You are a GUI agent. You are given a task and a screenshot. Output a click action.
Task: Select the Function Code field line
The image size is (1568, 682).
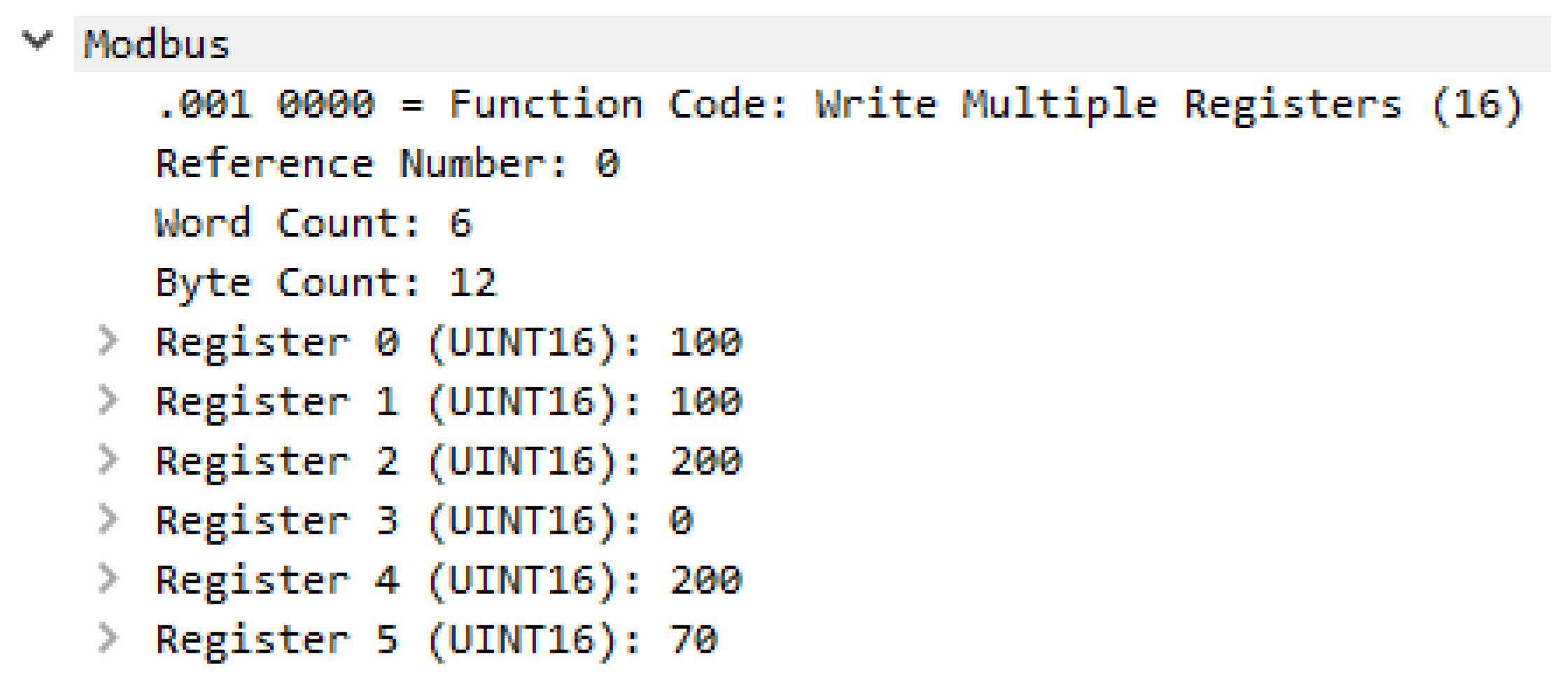546,105
